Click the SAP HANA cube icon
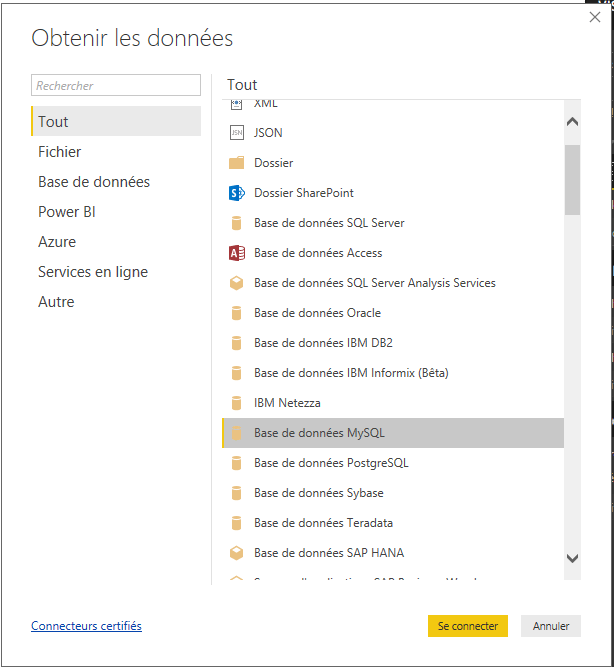The width and height of the screenshot is (614, 667). [x=237, y=553]
